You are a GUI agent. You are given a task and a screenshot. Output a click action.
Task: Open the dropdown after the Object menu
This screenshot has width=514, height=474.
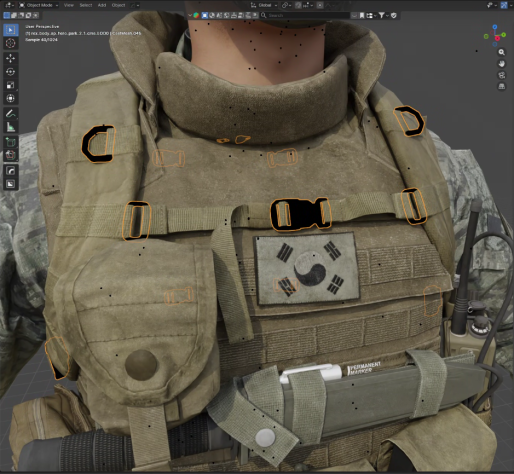[135, 5]
